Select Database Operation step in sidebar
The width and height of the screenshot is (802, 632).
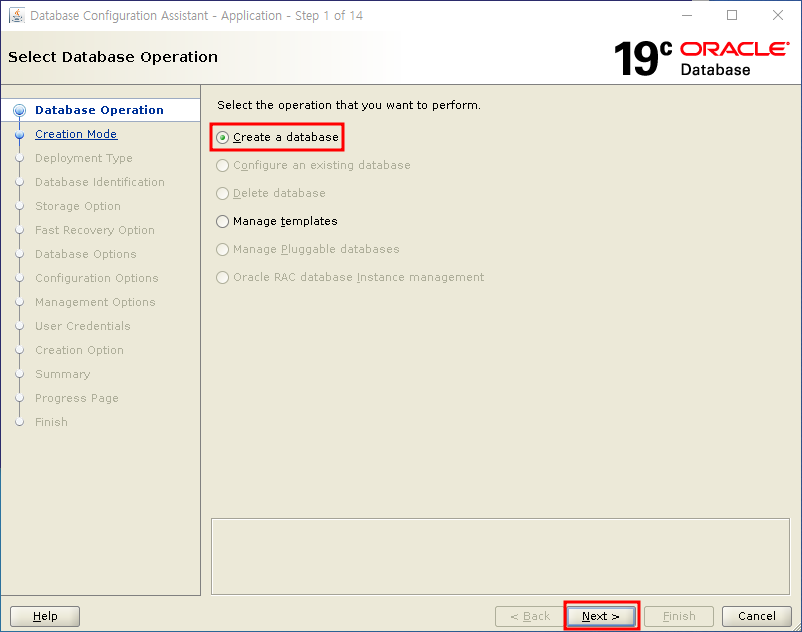(x=99, y=110)
